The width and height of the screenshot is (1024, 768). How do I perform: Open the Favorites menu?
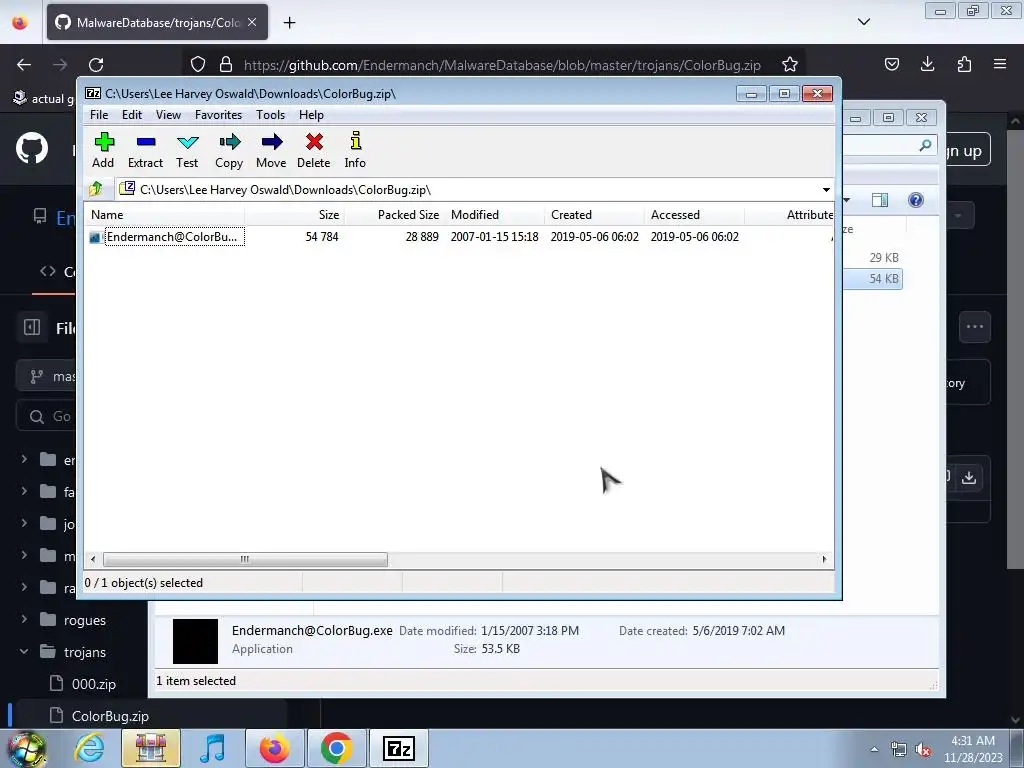coord(218,115)
